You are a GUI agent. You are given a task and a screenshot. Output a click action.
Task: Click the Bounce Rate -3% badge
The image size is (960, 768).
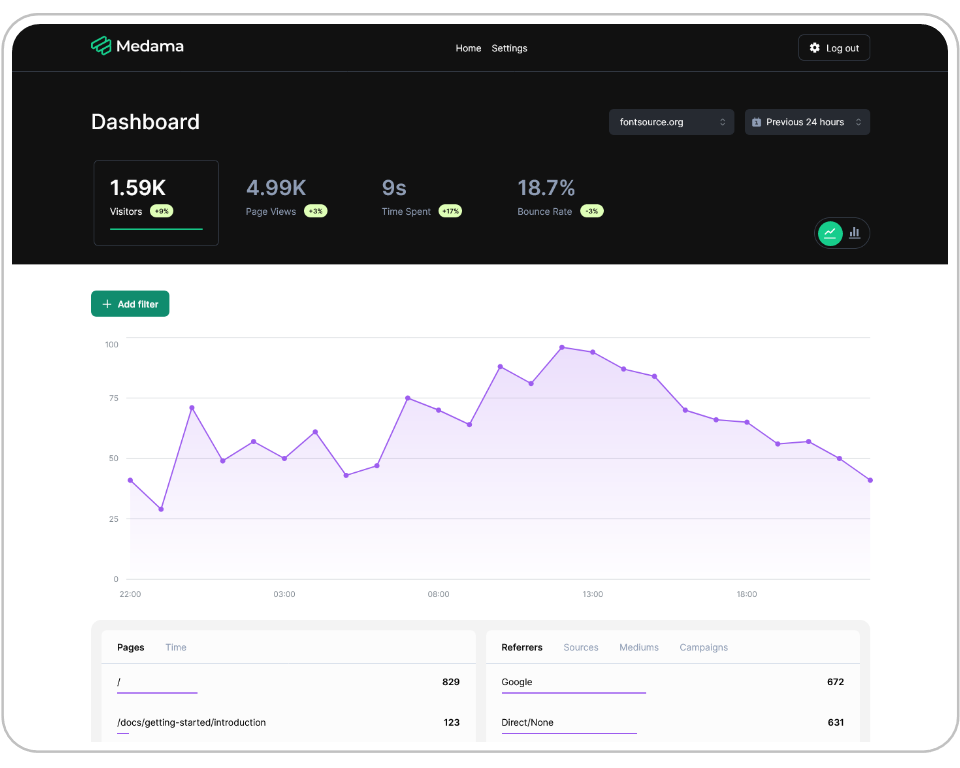pyautogui.click(x=590, y=211)
